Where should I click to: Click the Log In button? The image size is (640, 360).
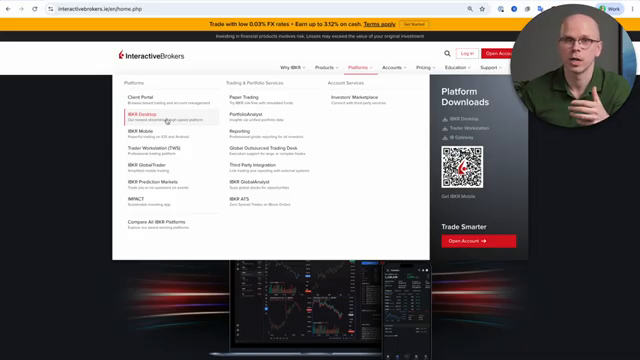467,53
